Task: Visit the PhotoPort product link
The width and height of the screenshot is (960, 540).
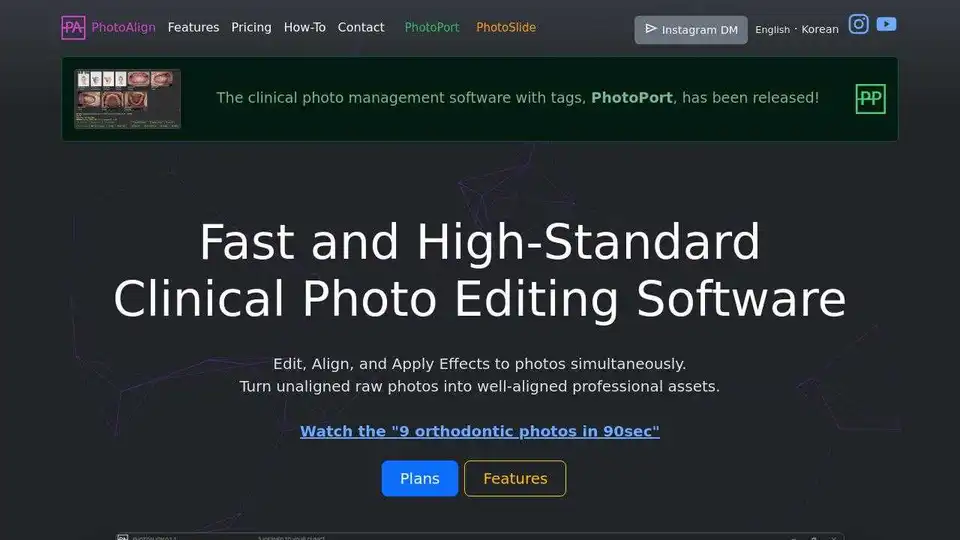Action: (x=432, y=28)
